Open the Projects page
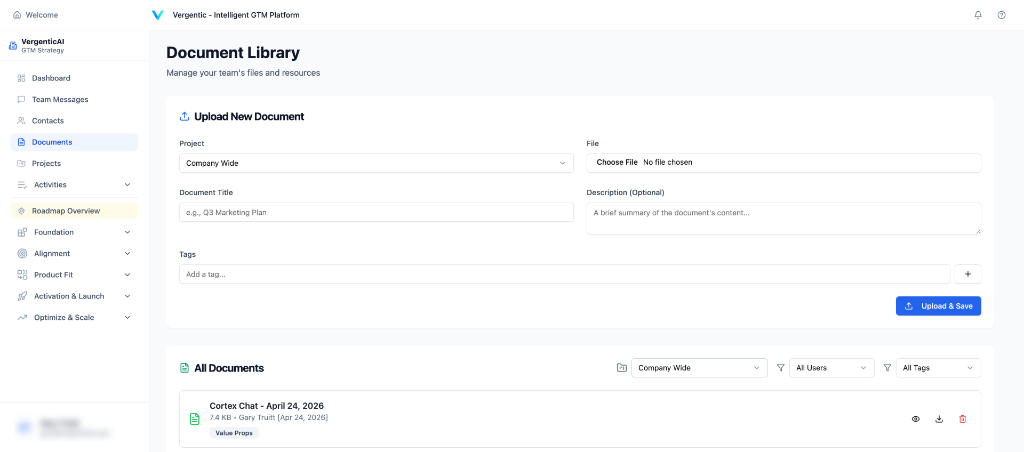 (74, 163)
